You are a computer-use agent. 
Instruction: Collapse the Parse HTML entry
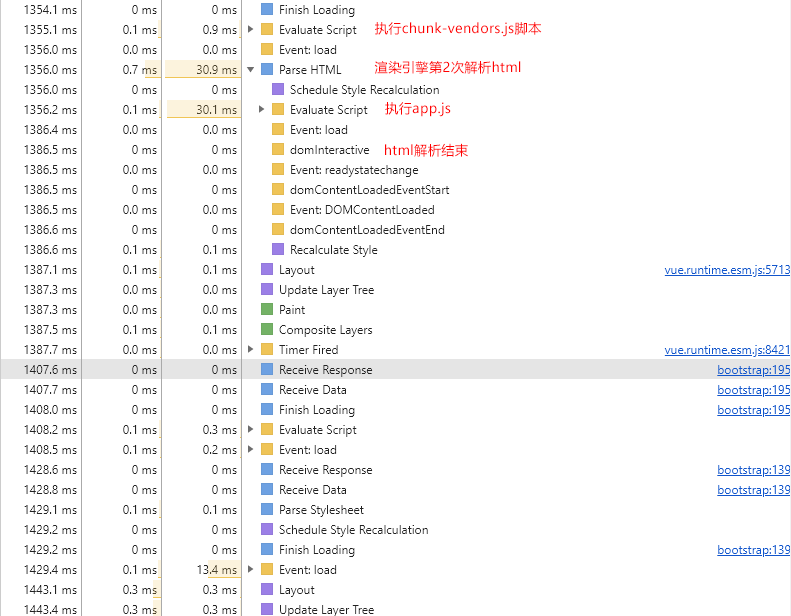250,70
